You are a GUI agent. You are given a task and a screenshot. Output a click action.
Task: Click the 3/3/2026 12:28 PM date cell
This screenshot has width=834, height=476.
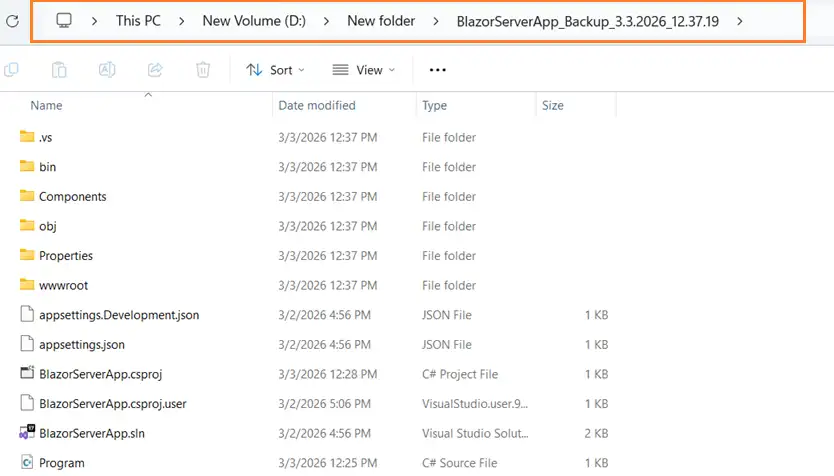pos(328,374)
